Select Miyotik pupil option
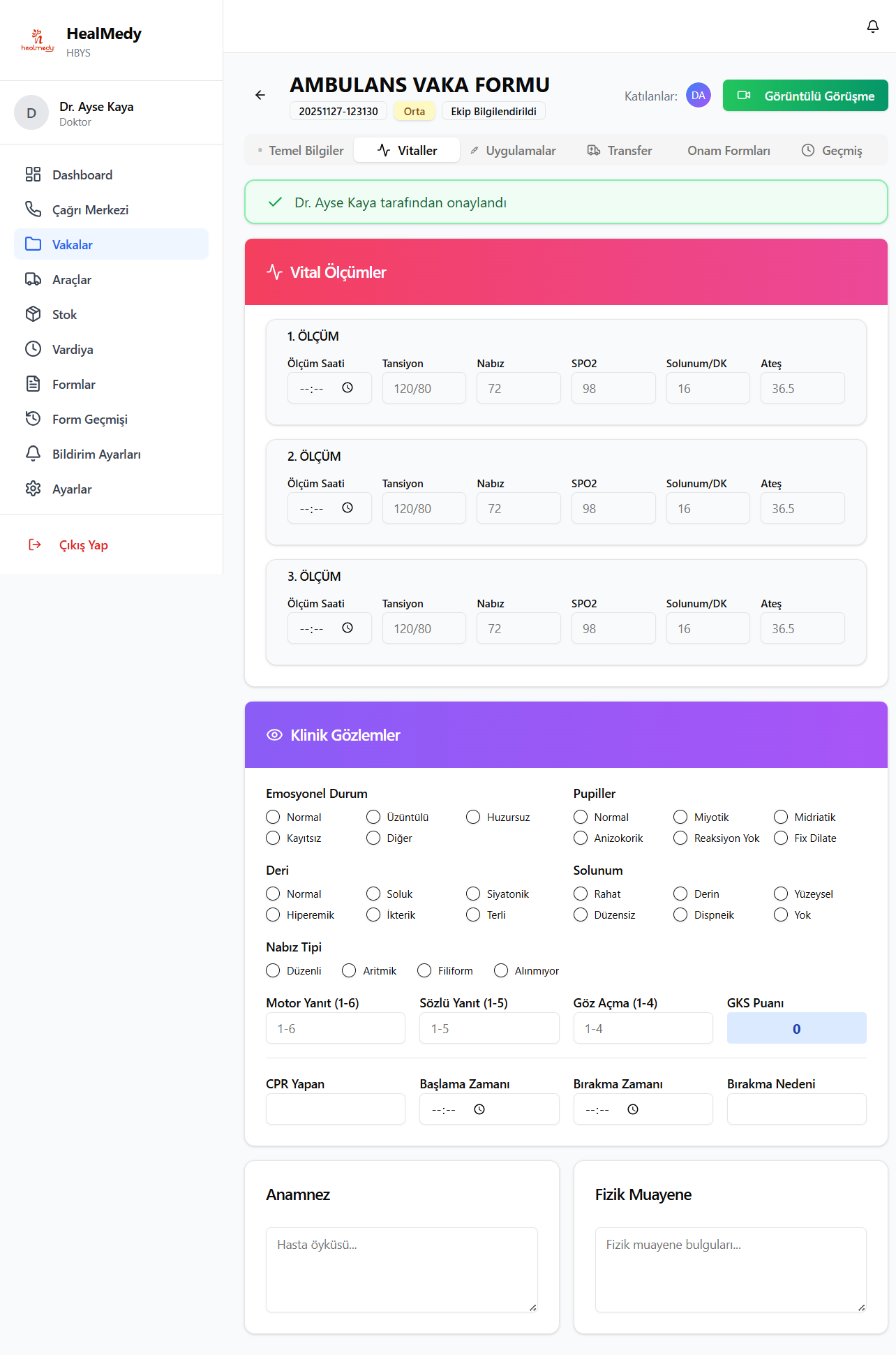Viewport: 896px width, 1355px height. tap(680, 817)
